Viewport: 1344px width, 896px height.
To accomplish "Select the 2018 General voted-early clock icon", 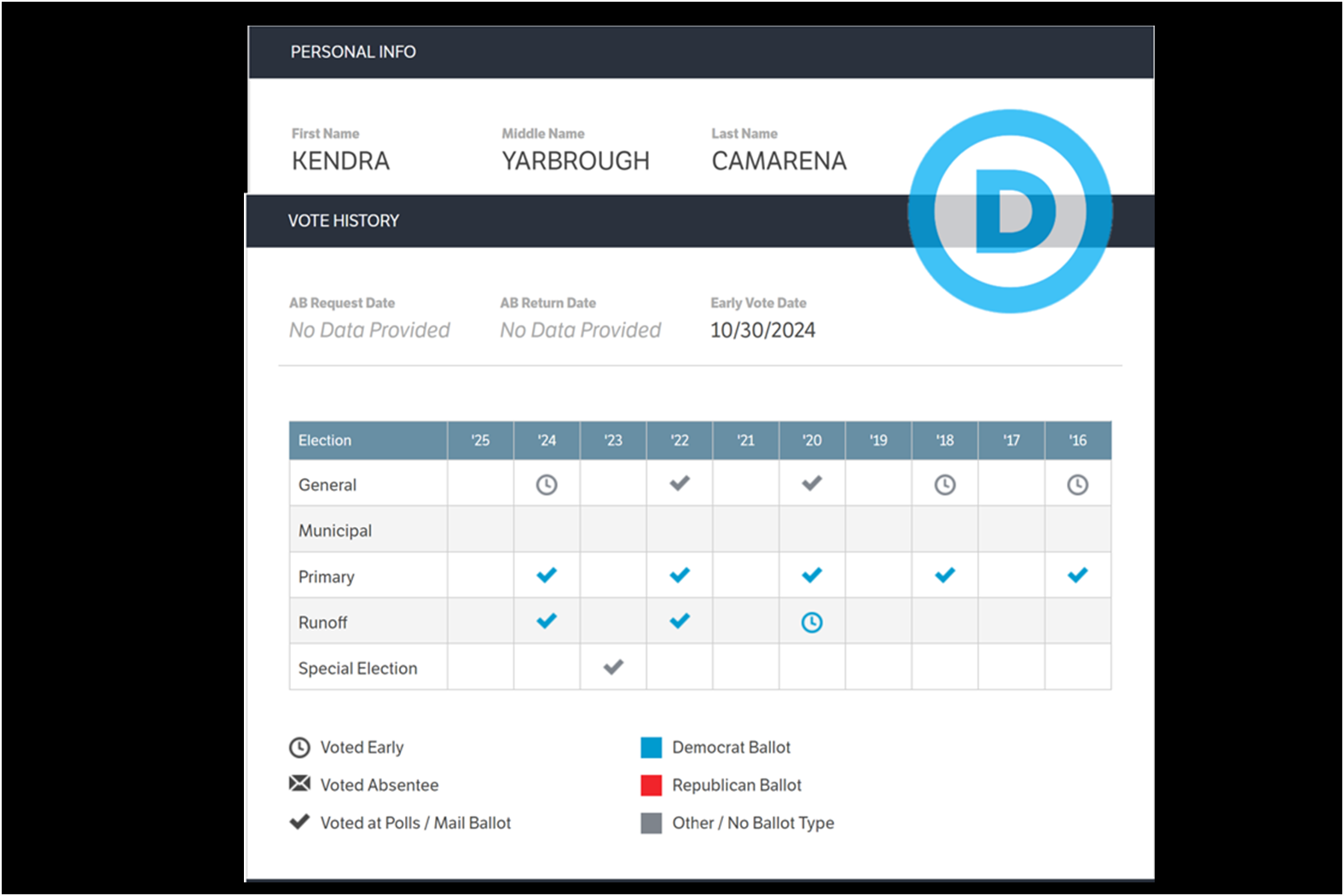I will (945, 485).
